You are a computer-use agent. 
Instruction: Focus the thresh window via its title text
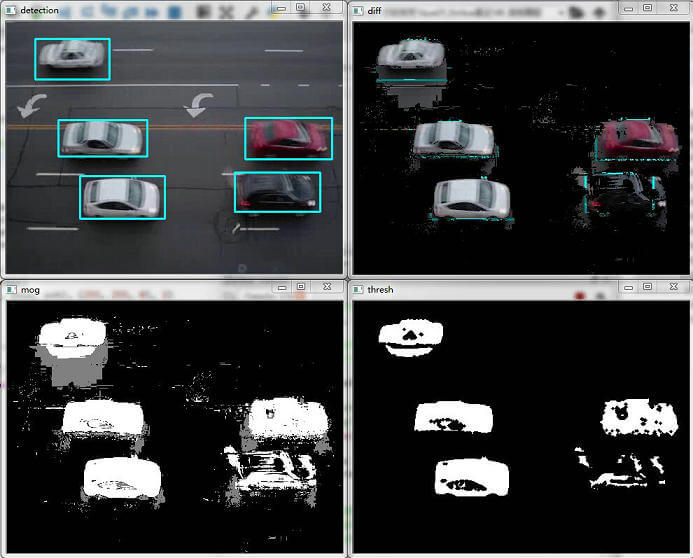(x=380, y=289)
